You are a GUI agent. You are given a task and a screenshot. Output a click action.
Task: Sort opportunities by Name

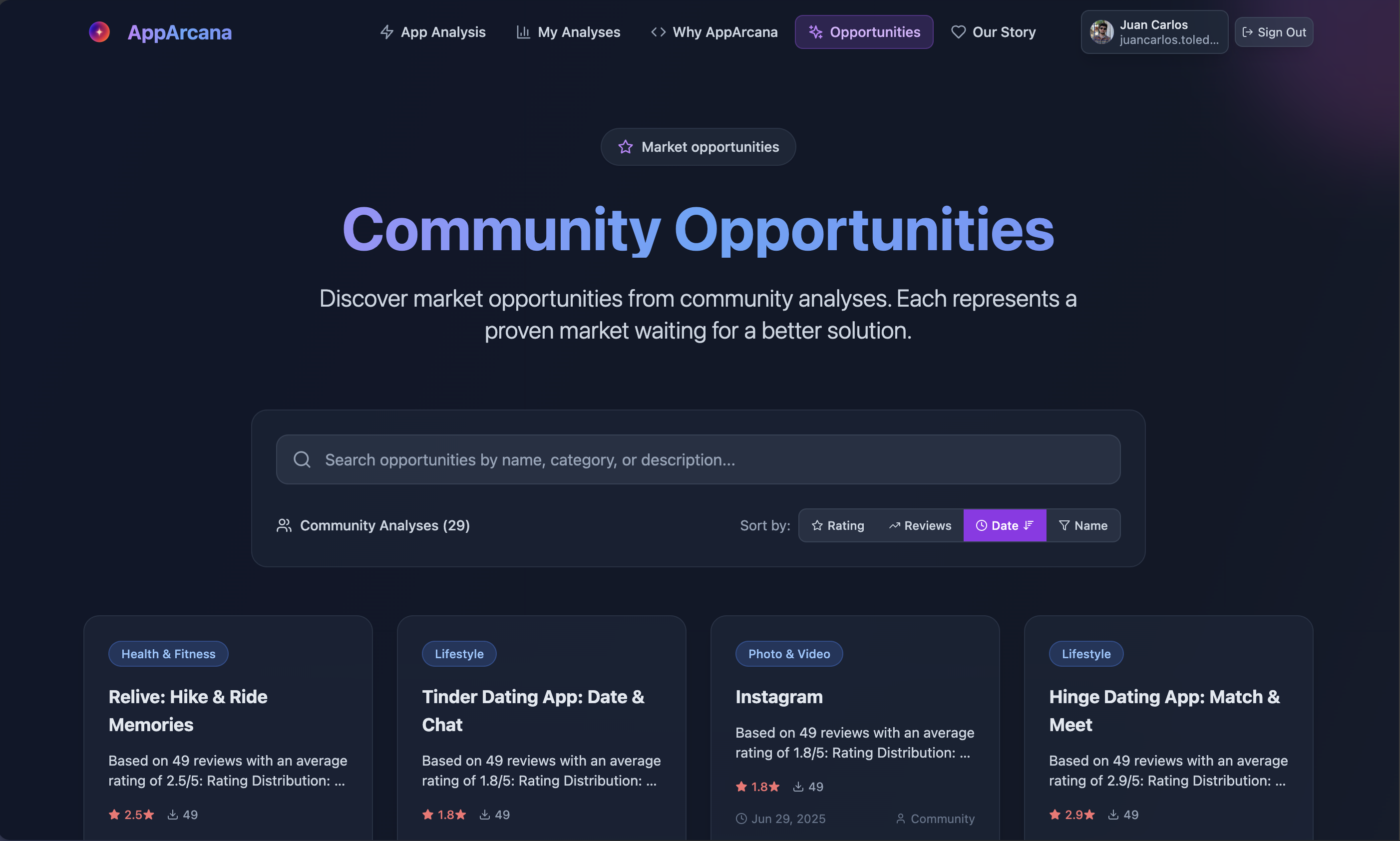1083,525
